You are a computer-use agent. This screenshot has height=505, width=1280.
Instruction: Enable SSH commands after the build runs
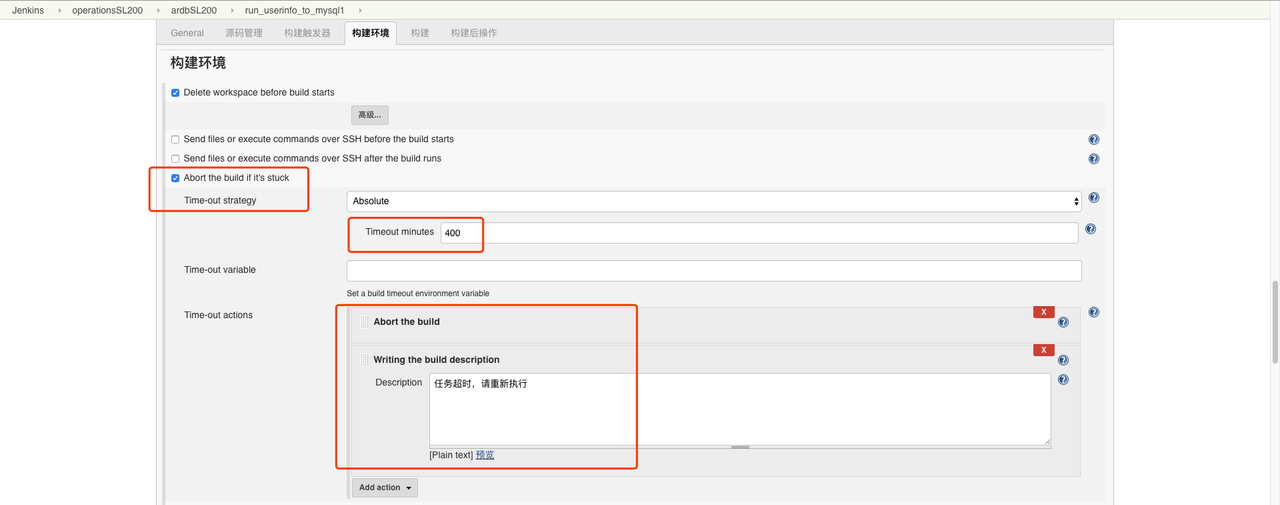click(x=175, y=158)
